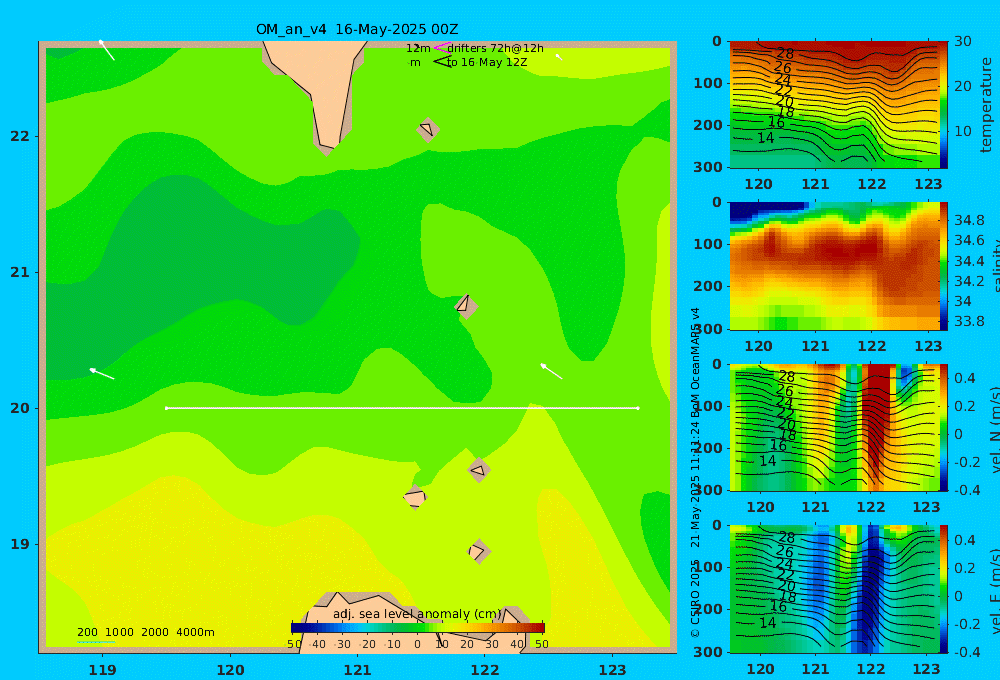
Task: Click the adj. sea level anomaly colorbar
Action: [x=418, y=628]
